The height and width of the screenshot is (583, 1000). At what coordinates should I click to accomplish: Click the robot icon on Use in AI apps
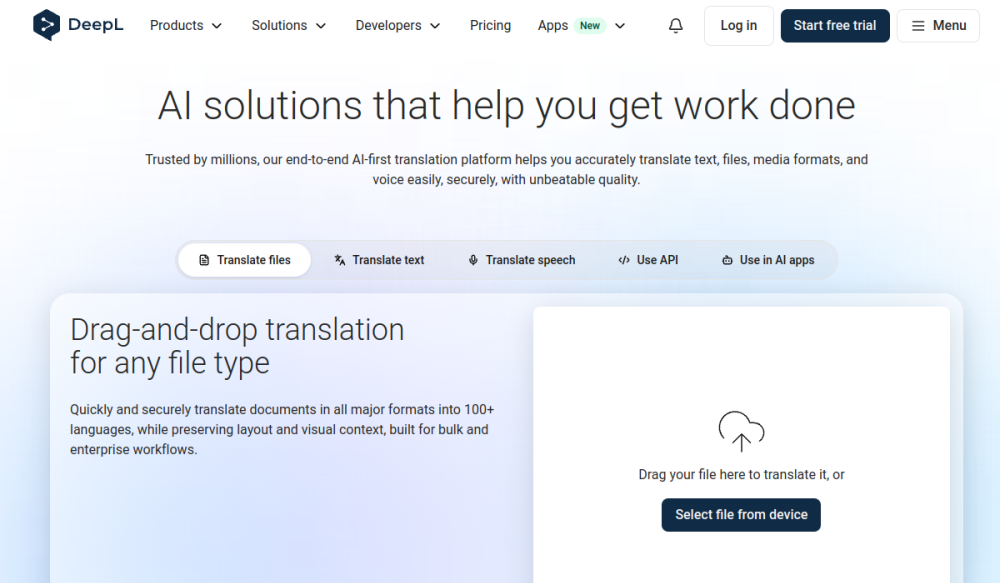point(727,260)
